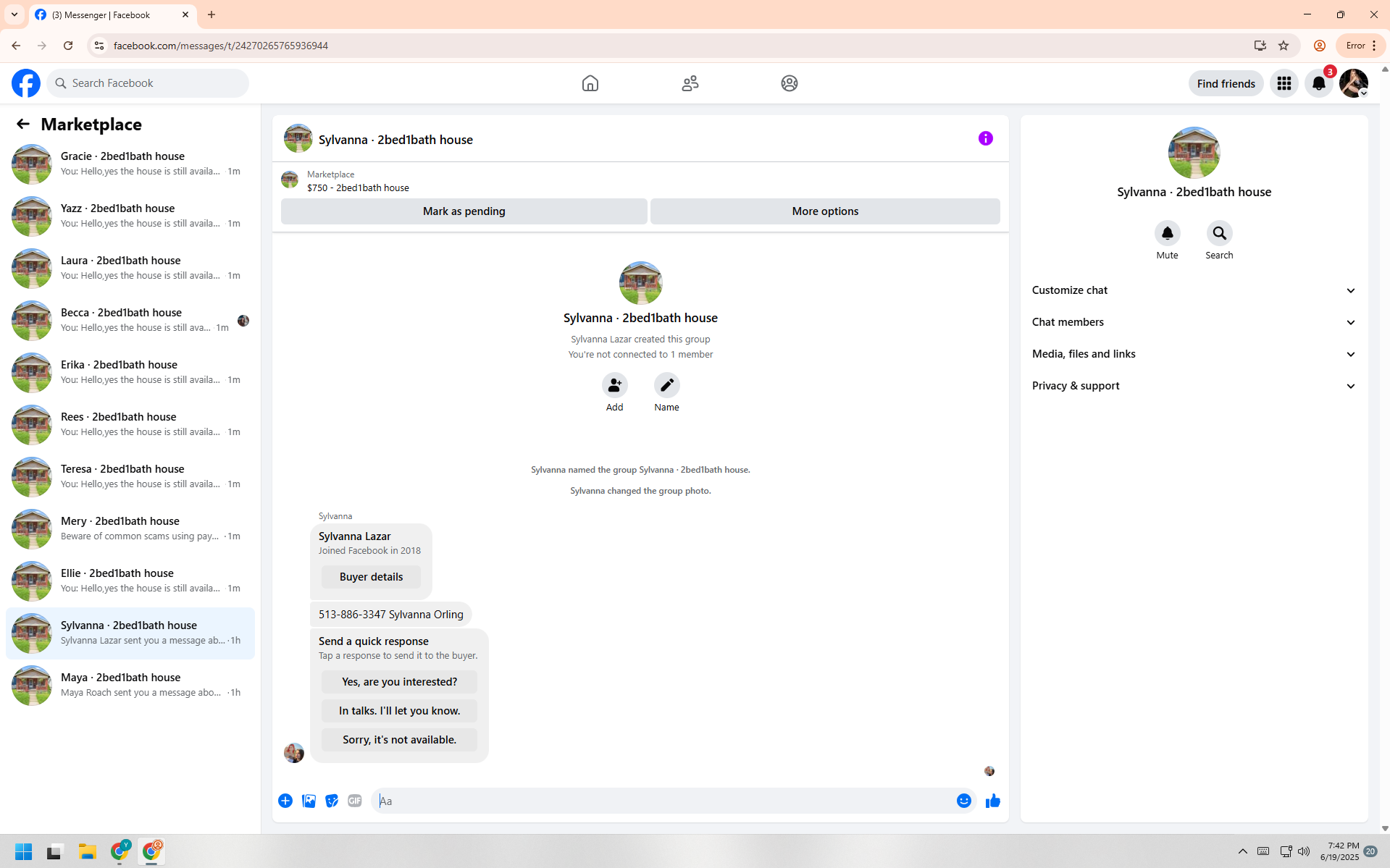The width and height of the screenshot is (1390, 868).
Task: Open the notification center badge in taskbar
Action: [x=1370, y=851]
